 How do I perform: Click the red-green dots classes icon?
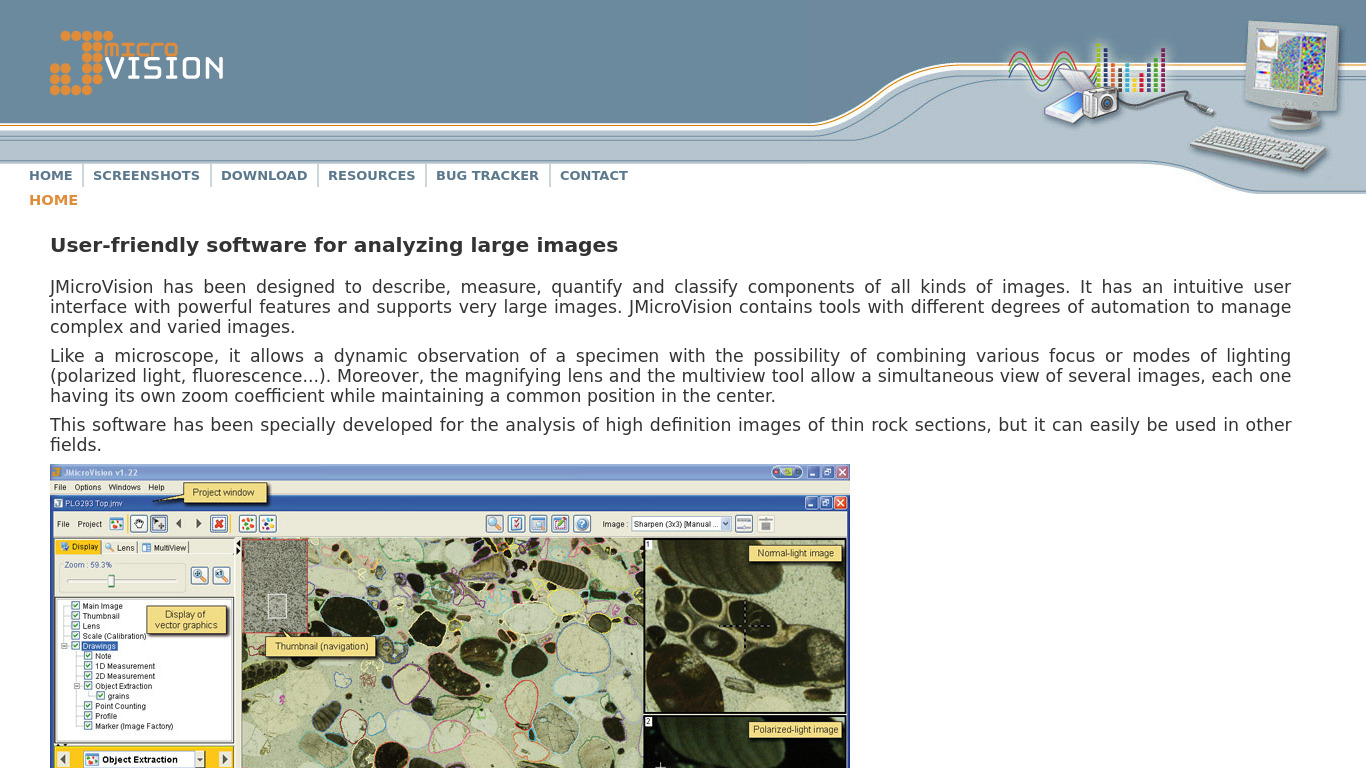click(x=248, y=523)
